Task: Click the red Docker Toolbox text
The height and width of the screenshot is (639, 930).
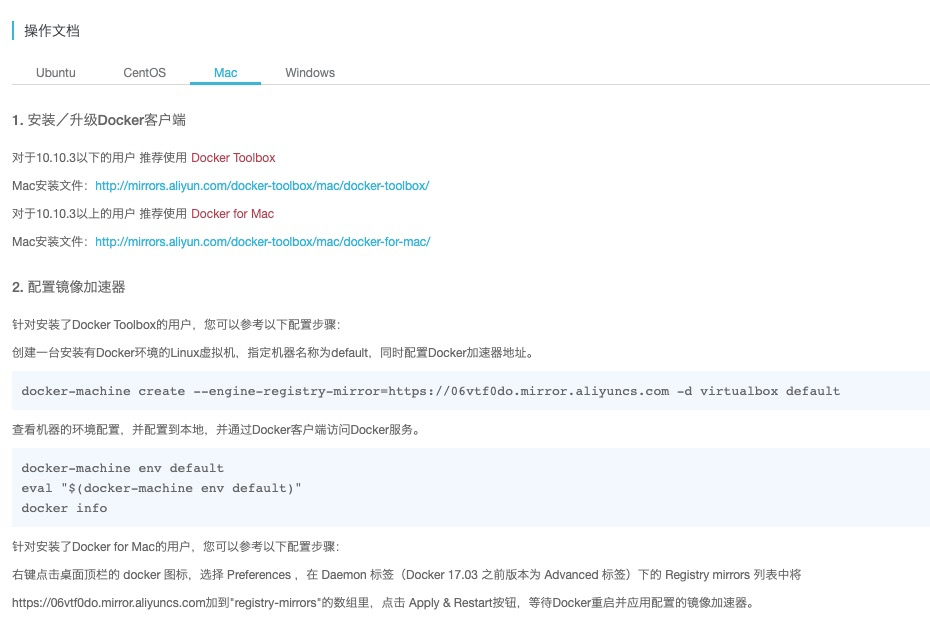Action: coord(233,158)
